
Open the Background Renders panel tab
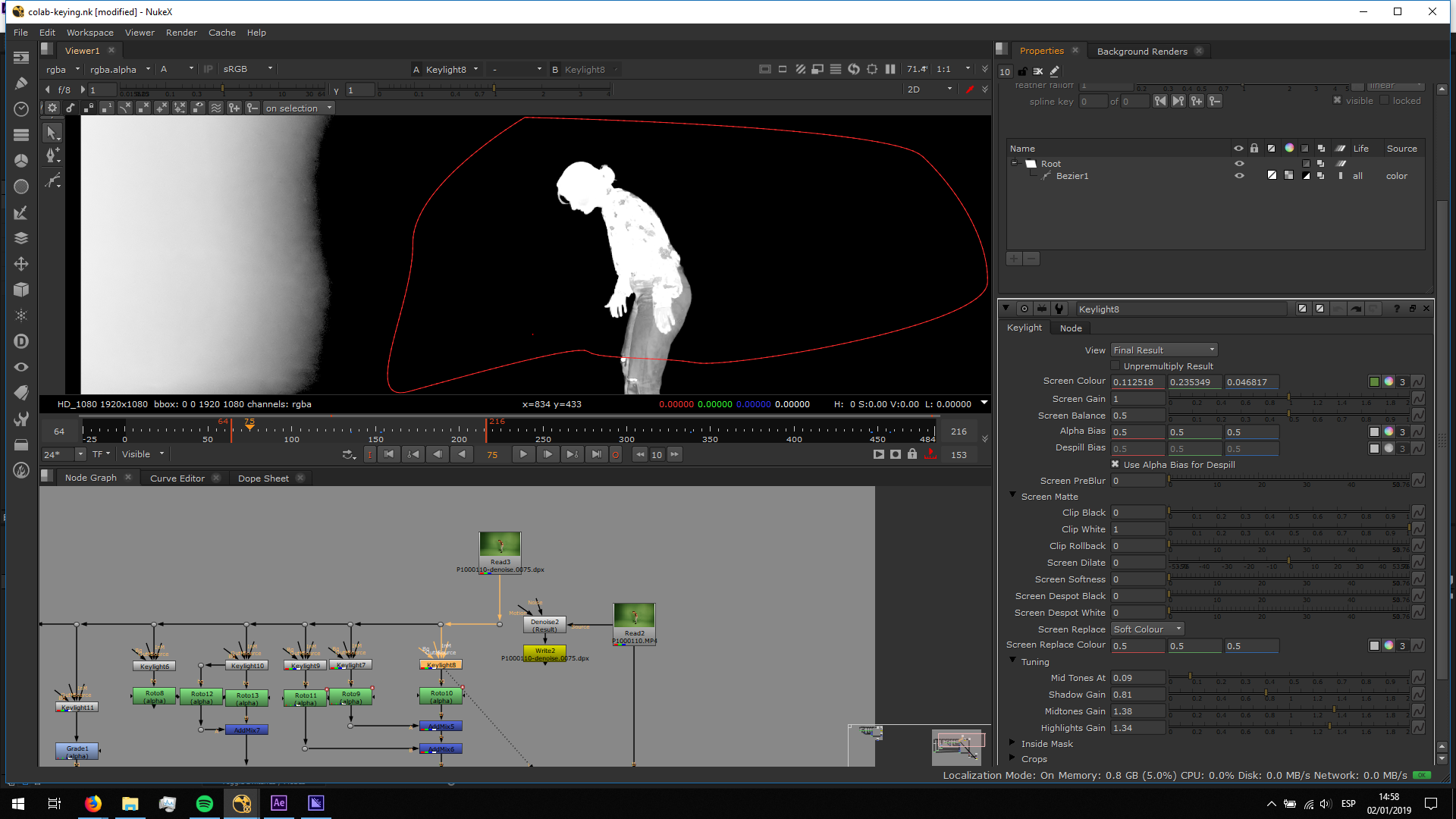click(1142, 52)
